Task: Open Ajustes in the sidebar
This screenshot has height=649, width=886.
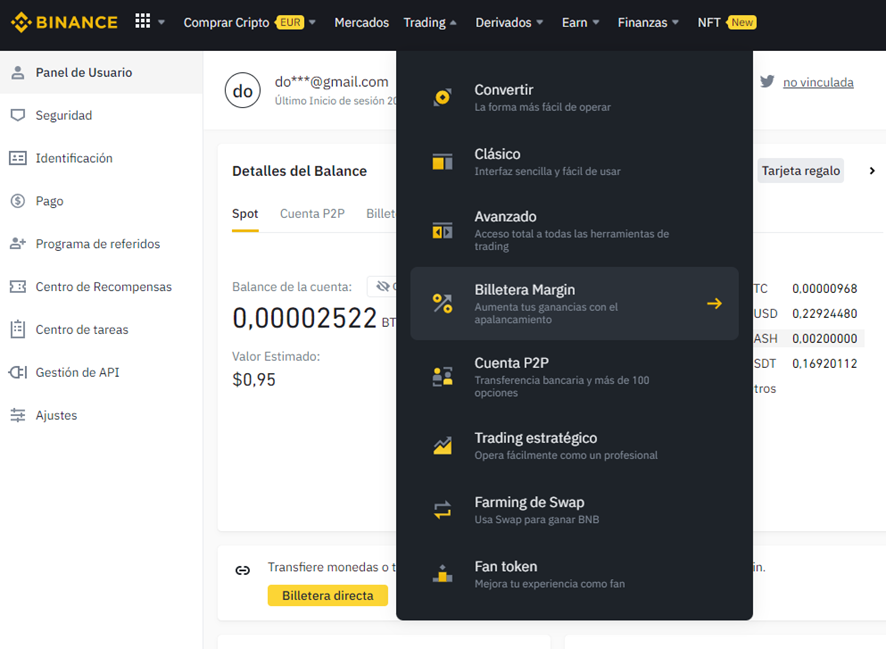Action: 102,415
